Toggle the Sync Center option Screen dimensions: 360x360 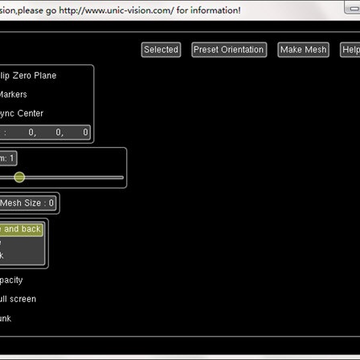click(22, 113)
